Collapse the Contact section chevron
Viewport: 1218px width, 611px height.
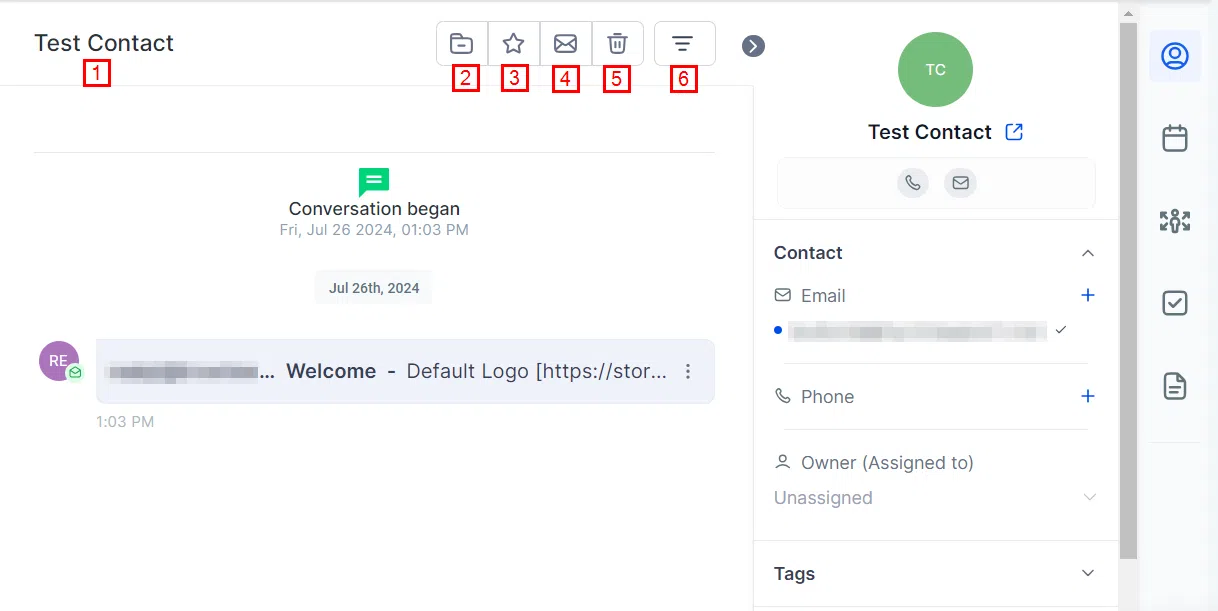(1088, 253)
